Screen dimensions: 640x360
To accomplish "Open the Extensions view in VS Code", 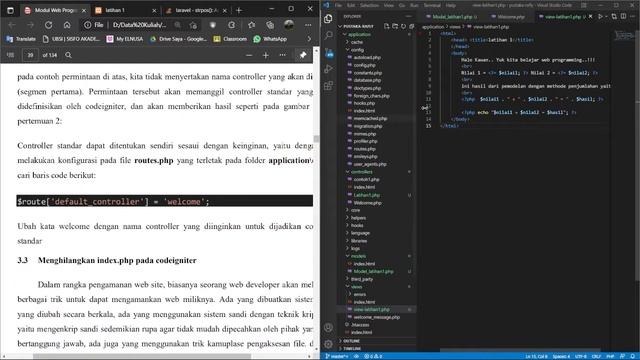I will 328,86.
